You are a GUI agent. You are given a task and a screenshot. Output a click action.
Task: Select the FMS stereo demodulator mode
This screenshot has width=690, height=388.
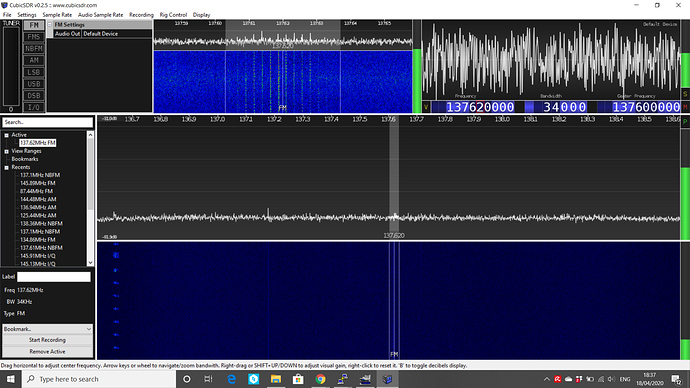34,37
